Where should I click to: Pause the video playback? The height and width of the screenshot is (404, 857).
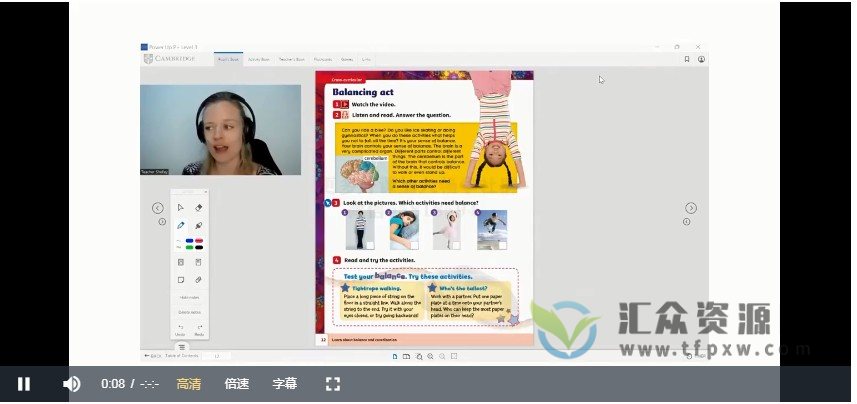[24, 384]
